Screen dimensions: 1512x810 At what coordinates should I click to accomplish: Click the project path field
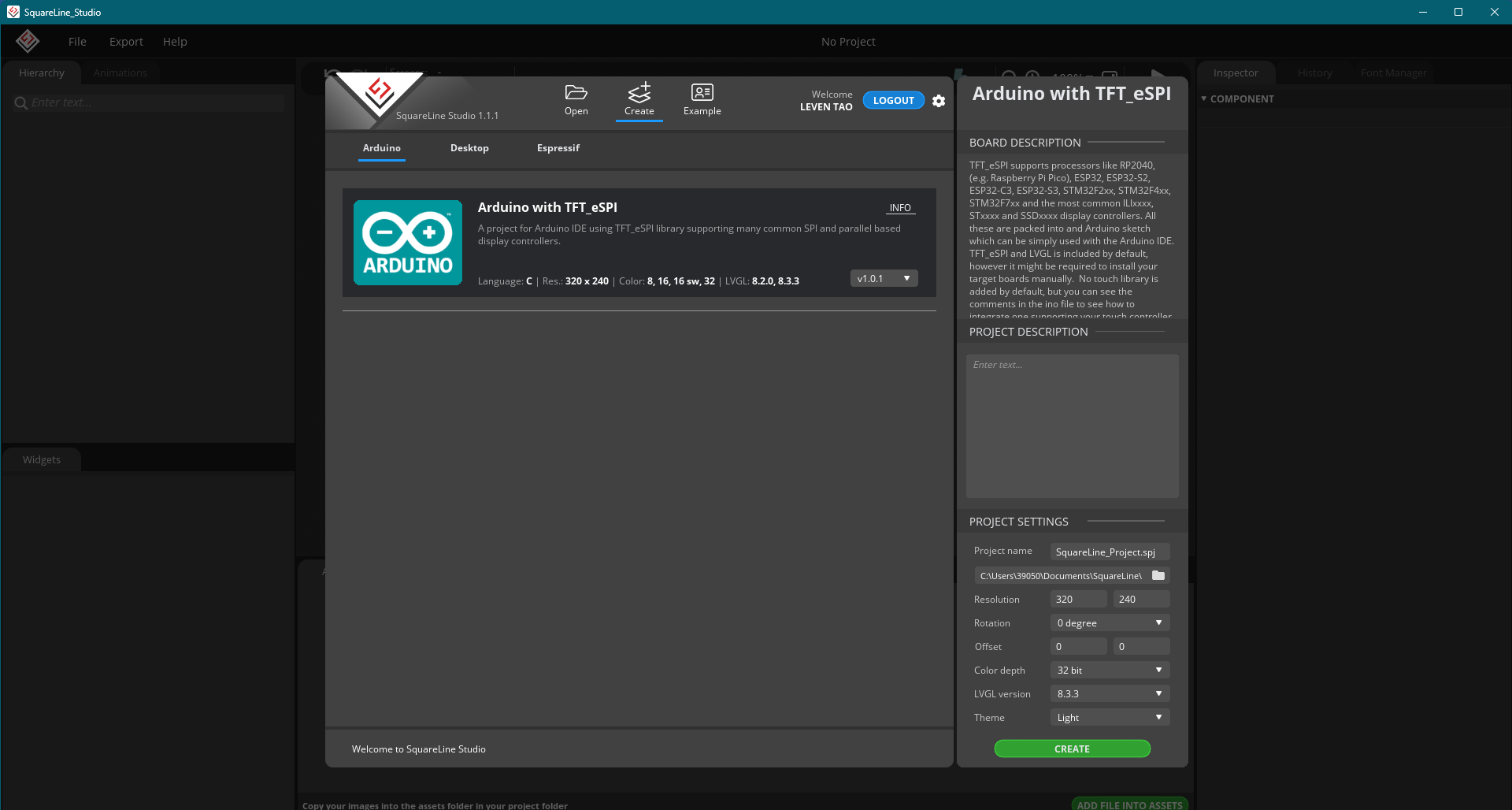pyautogui.click(x=1062, y=575)
